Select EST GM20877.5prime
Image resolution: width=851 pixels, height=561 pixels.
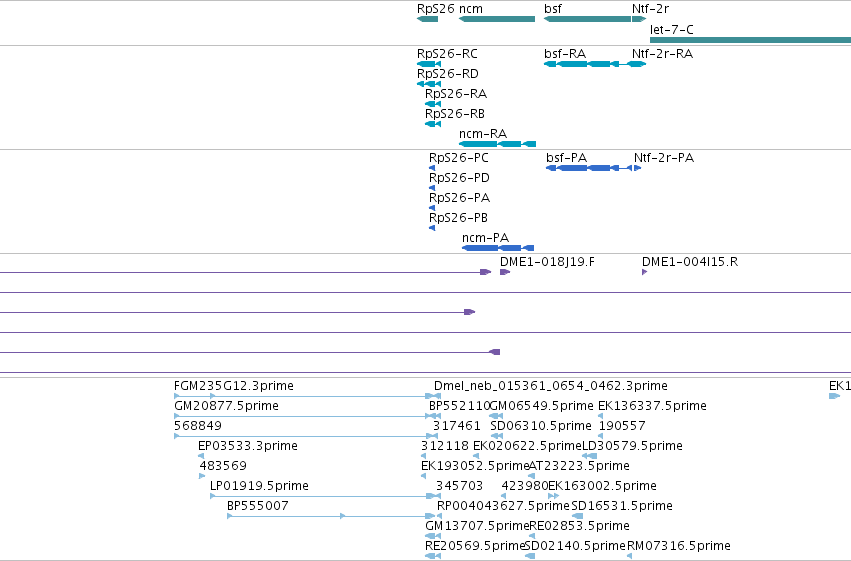pyautogui.click(x=226, y=406)
